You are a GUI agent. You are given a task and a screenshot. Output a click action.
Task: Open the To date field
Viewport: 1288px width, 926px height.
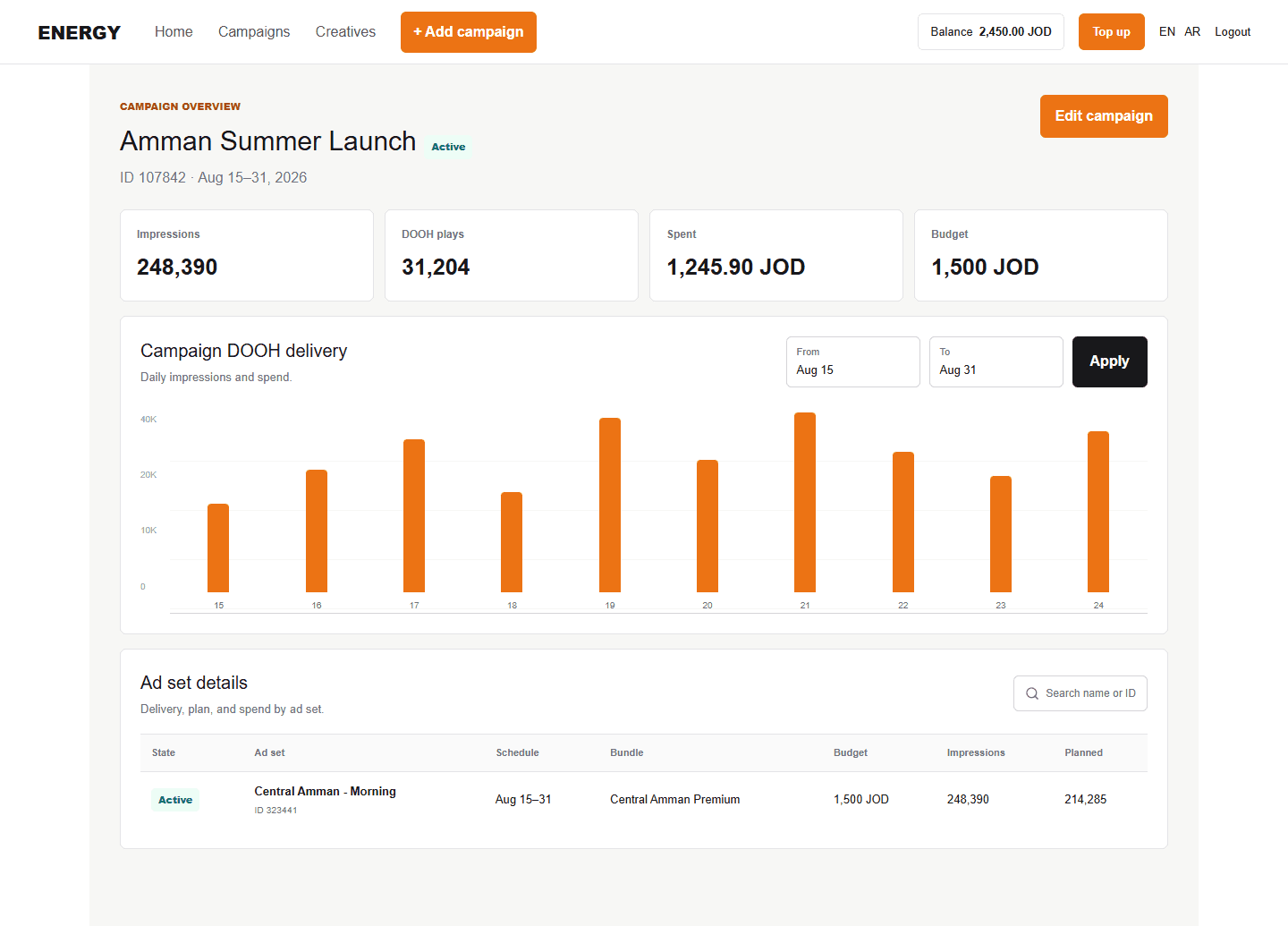[x=996, y=361]
